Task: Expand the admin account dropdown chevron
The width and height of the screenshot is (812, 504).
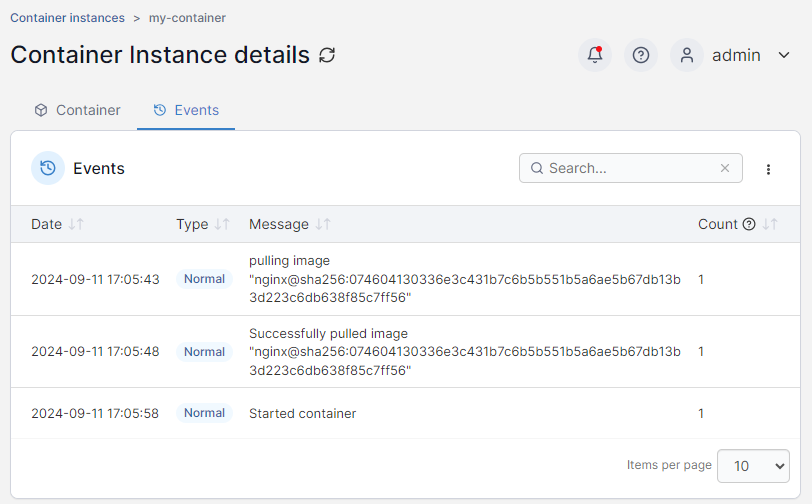Action: pyautogui.click(x=784, y=55)
